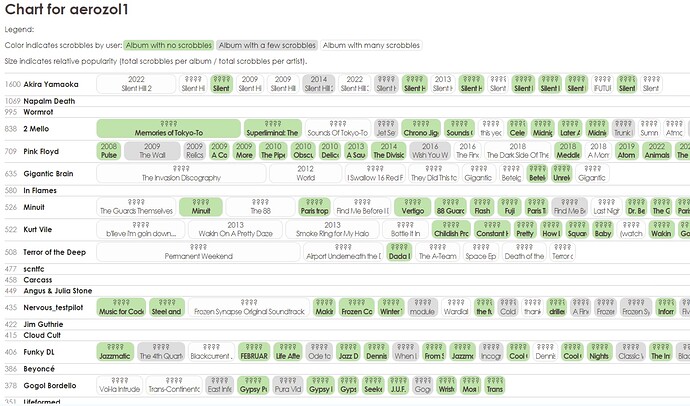Viewport: 690px width, 406px height.
Task: Open the gray 2014 Silent Hill album tile
Action: [319, 84]
